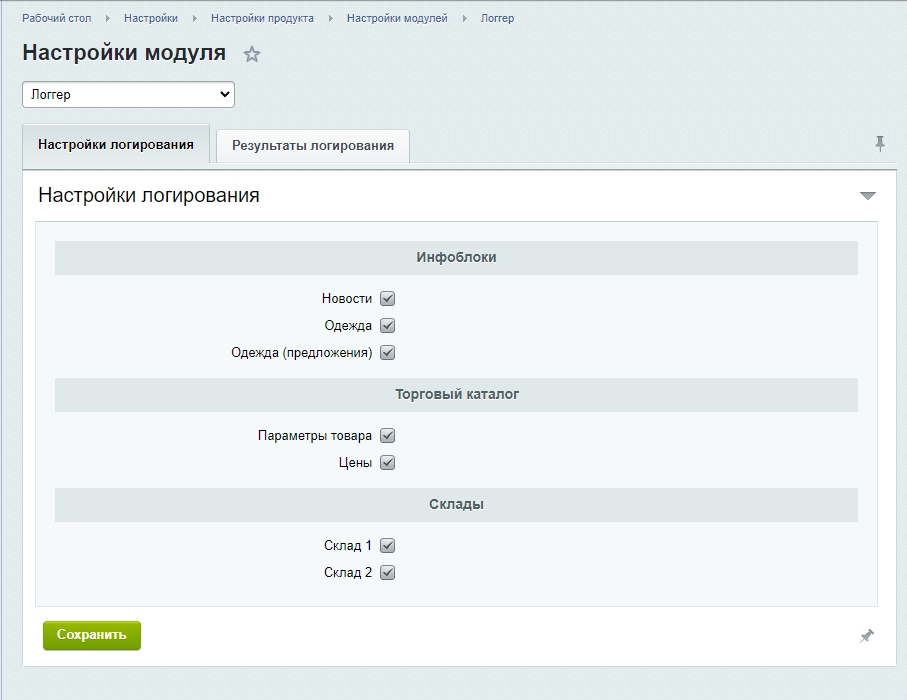Switch to Результаты логирования tab
Image resolution: width=907 pixels, height=700 pixels.
(x=313, y=145)
